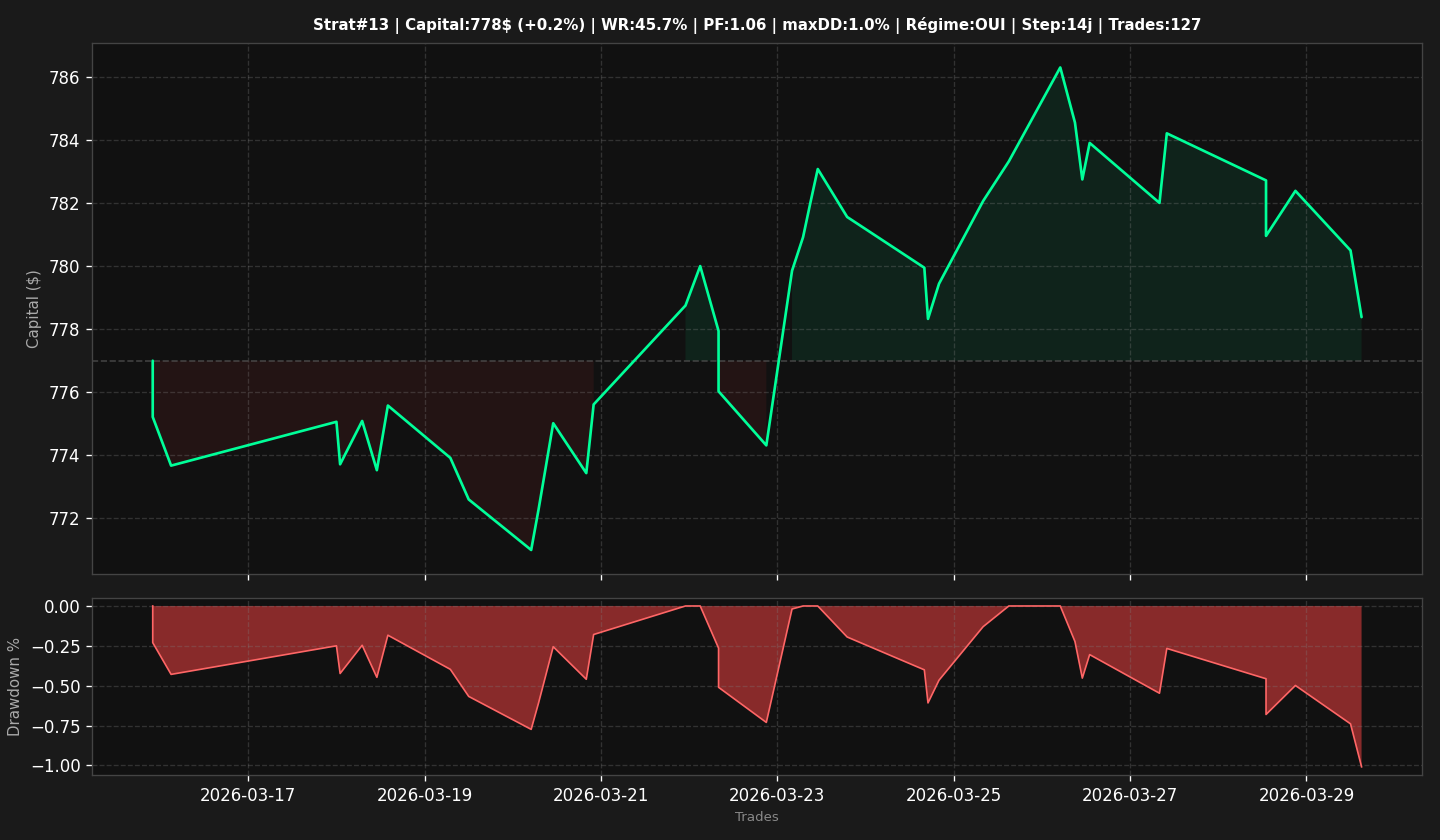This screenshot has height=840, width=1440.
Task: Click the 2026-03-17 date label
Action: pos(248,795)
